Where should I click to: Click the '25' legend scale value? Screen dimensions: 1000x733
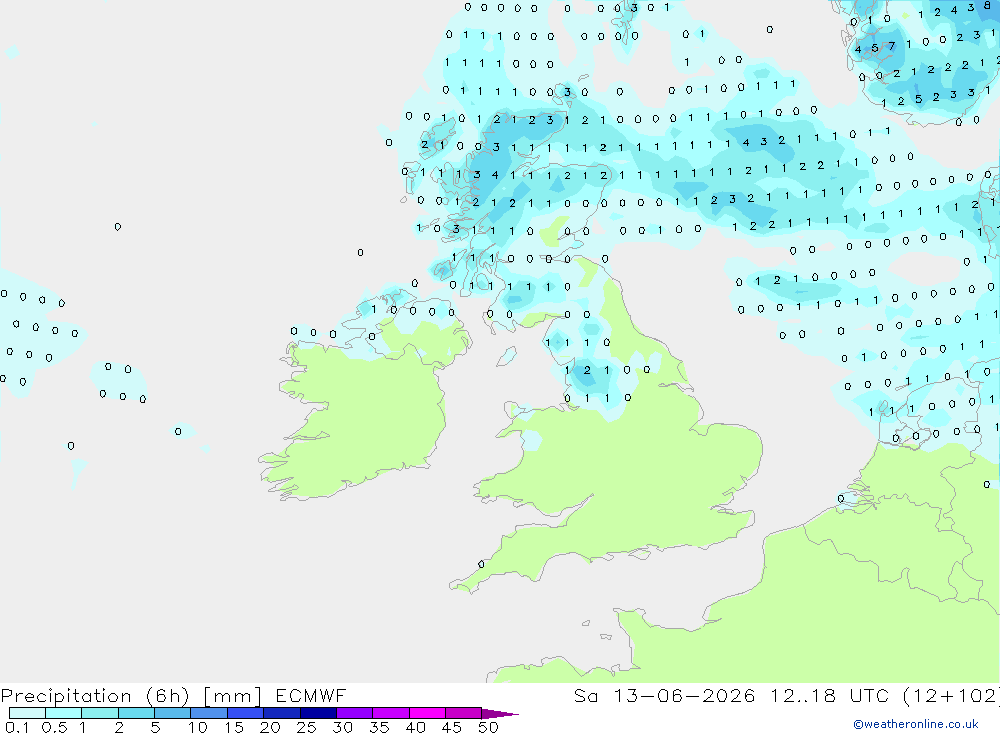point(306,727)
